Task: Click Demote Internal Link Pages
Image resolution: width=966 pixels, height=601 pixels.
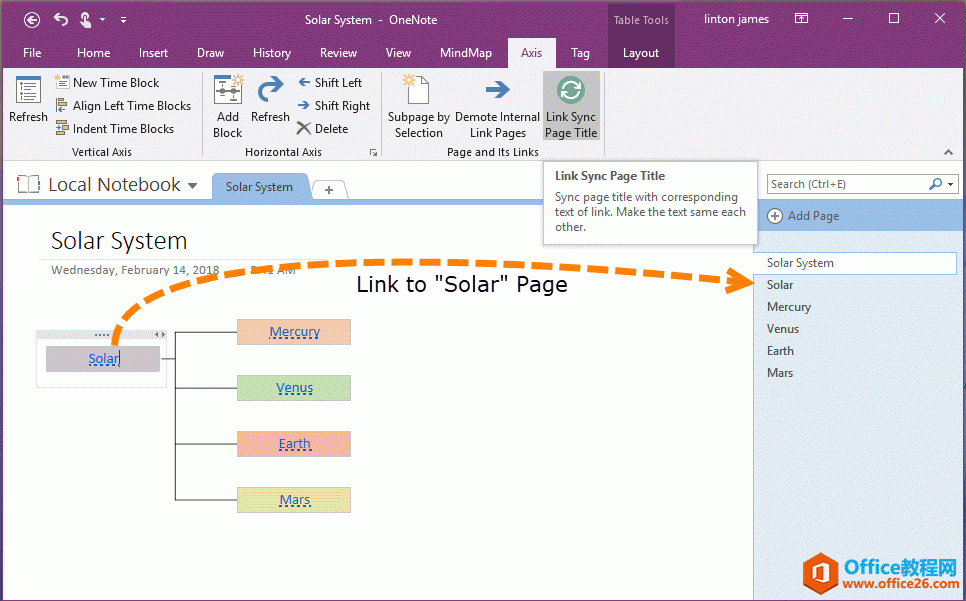Action: click(498, 104)
